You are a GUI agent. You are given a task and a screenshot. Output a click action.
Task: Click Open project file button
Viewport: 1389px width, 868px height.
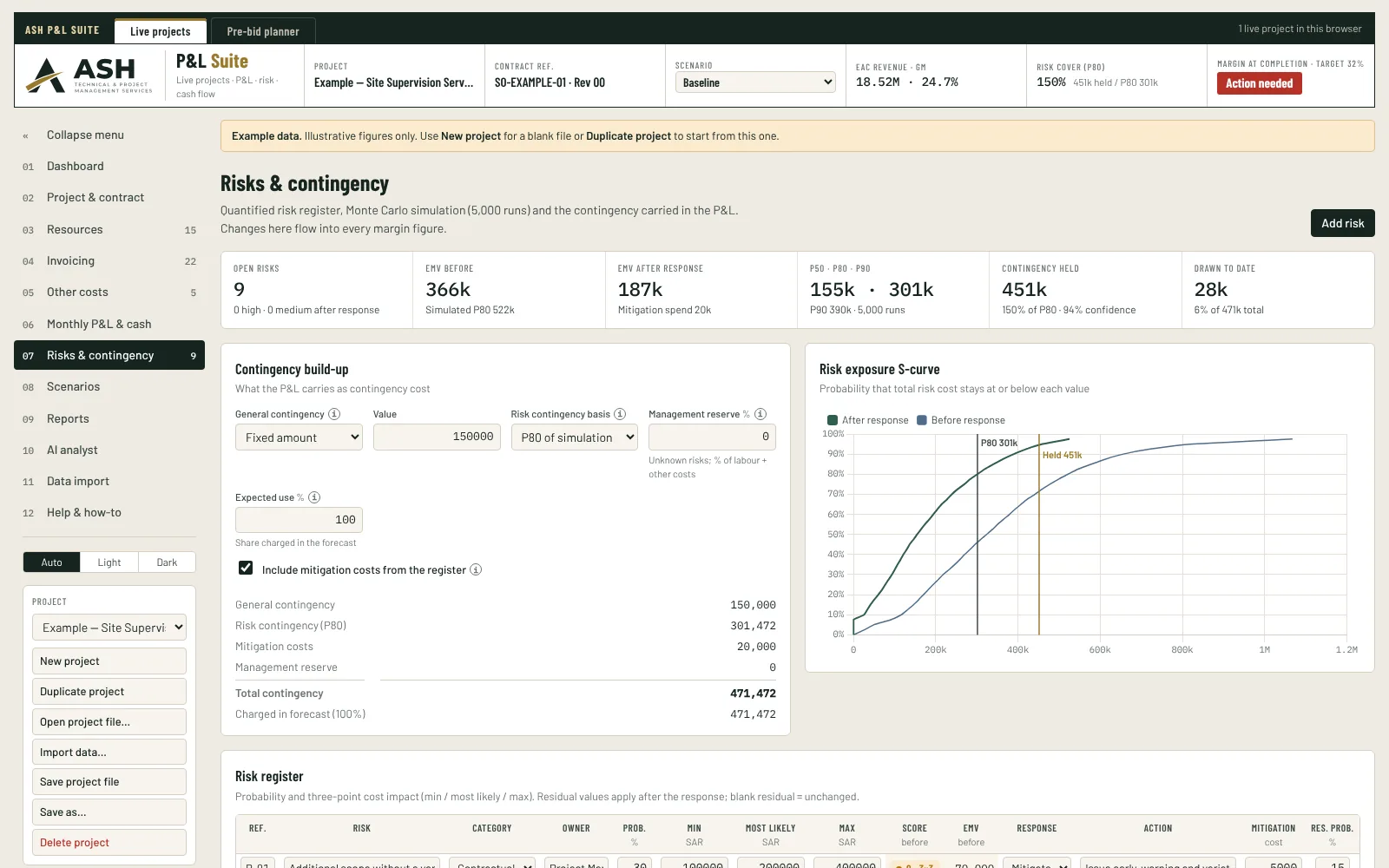pyautogui.click(x=109, y=722)
